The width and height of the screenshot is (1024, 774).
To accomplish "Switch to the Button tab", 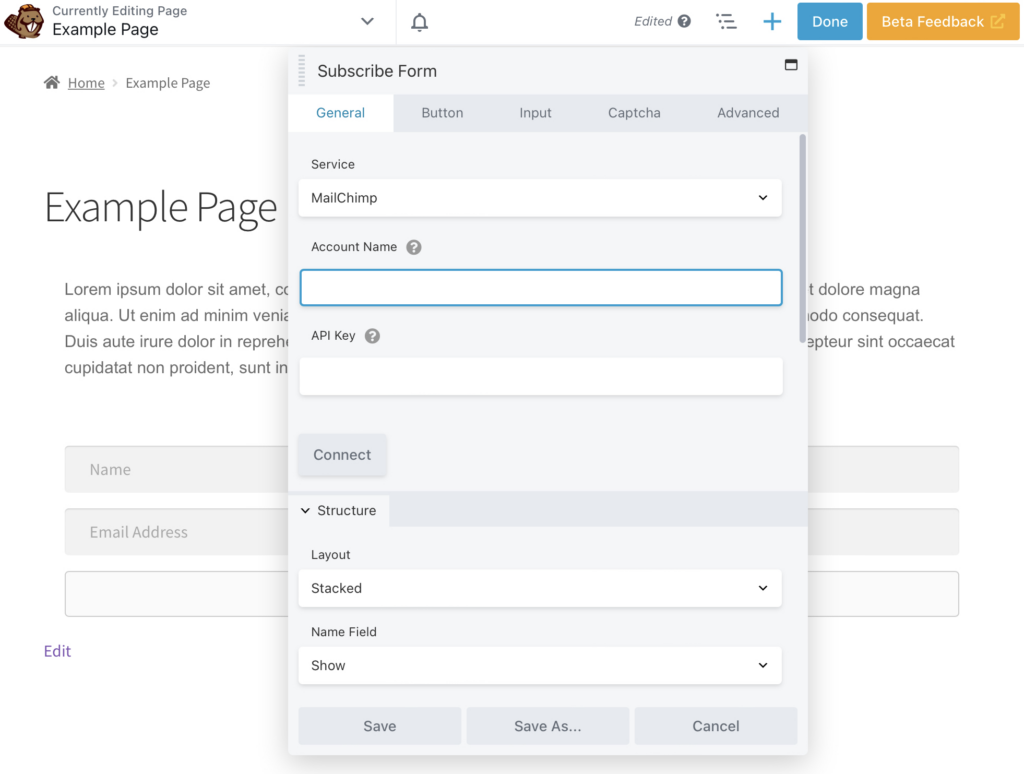I will coord(442,113).
